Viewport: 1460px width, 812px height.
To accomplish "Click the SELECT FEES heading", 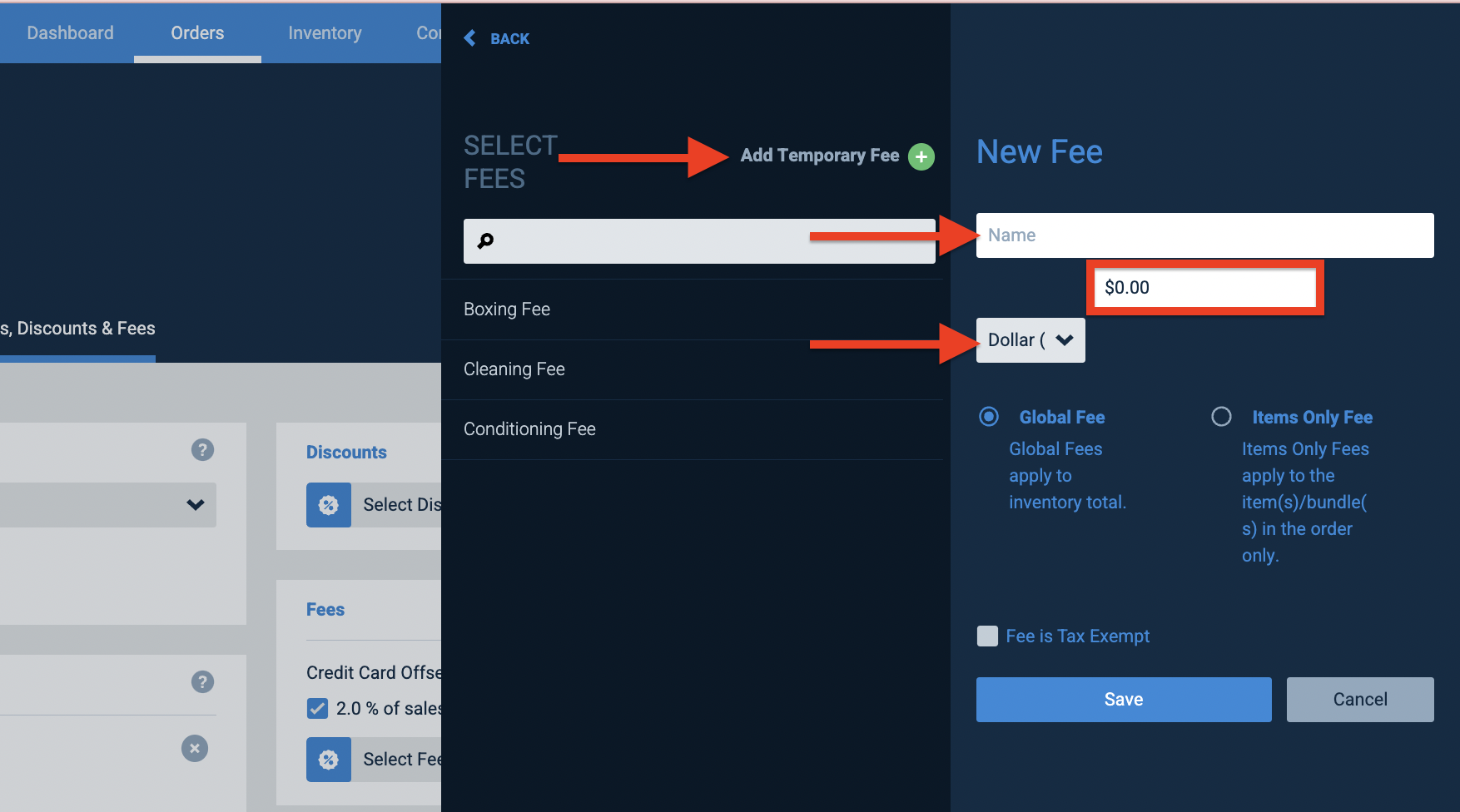I will [510, 162].
